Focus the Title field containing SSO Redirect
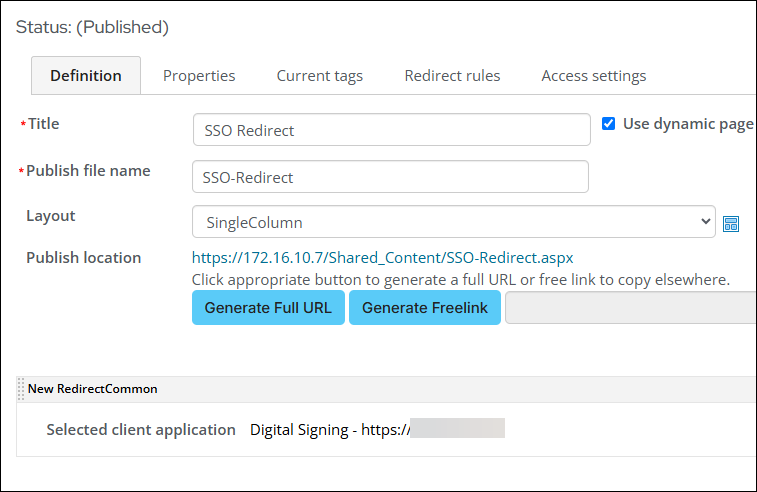Viewport: 757px width, 492px height. click(x=392, y=130)
